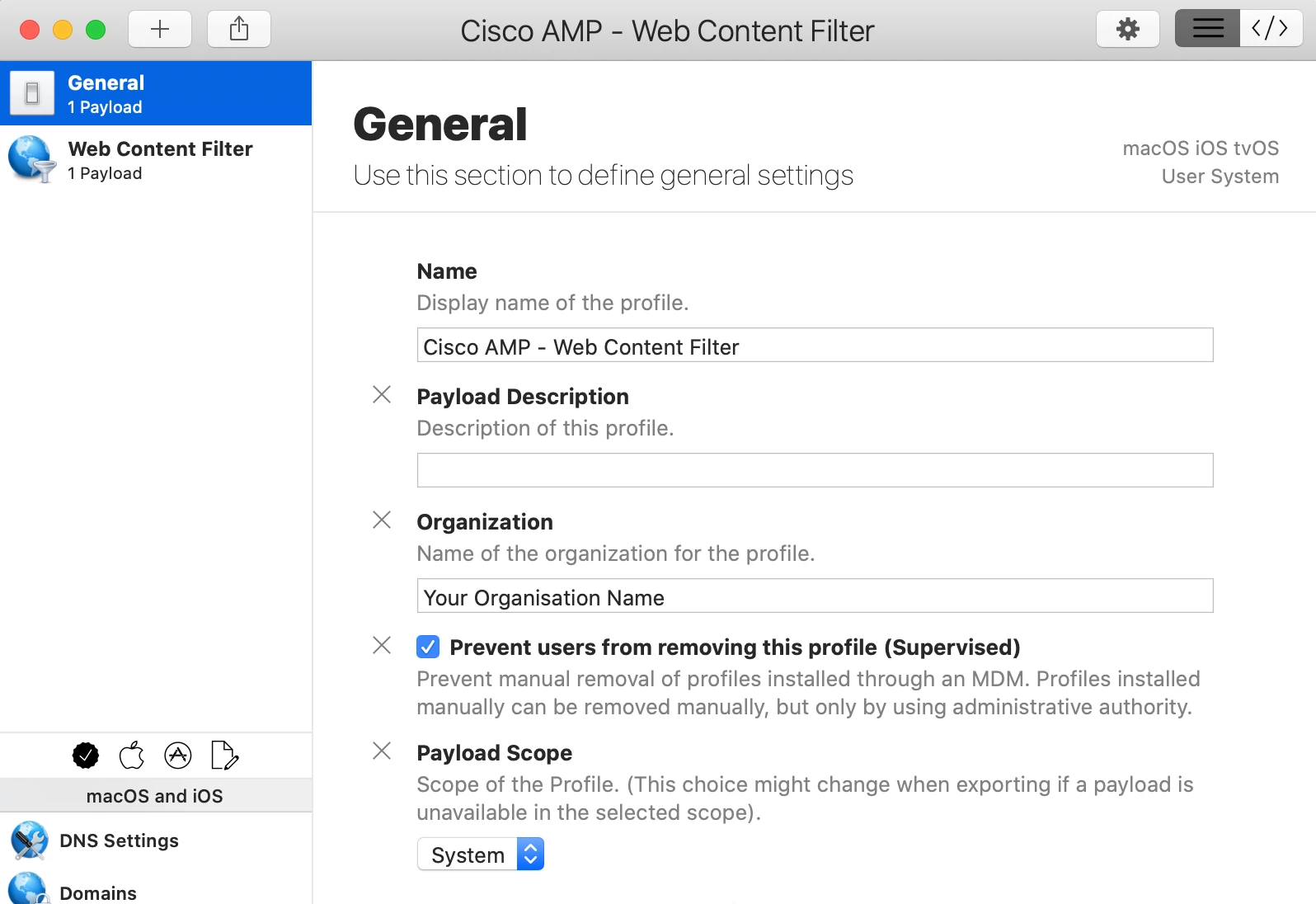Open the gear settings menu

click(x=1128, y=30)
